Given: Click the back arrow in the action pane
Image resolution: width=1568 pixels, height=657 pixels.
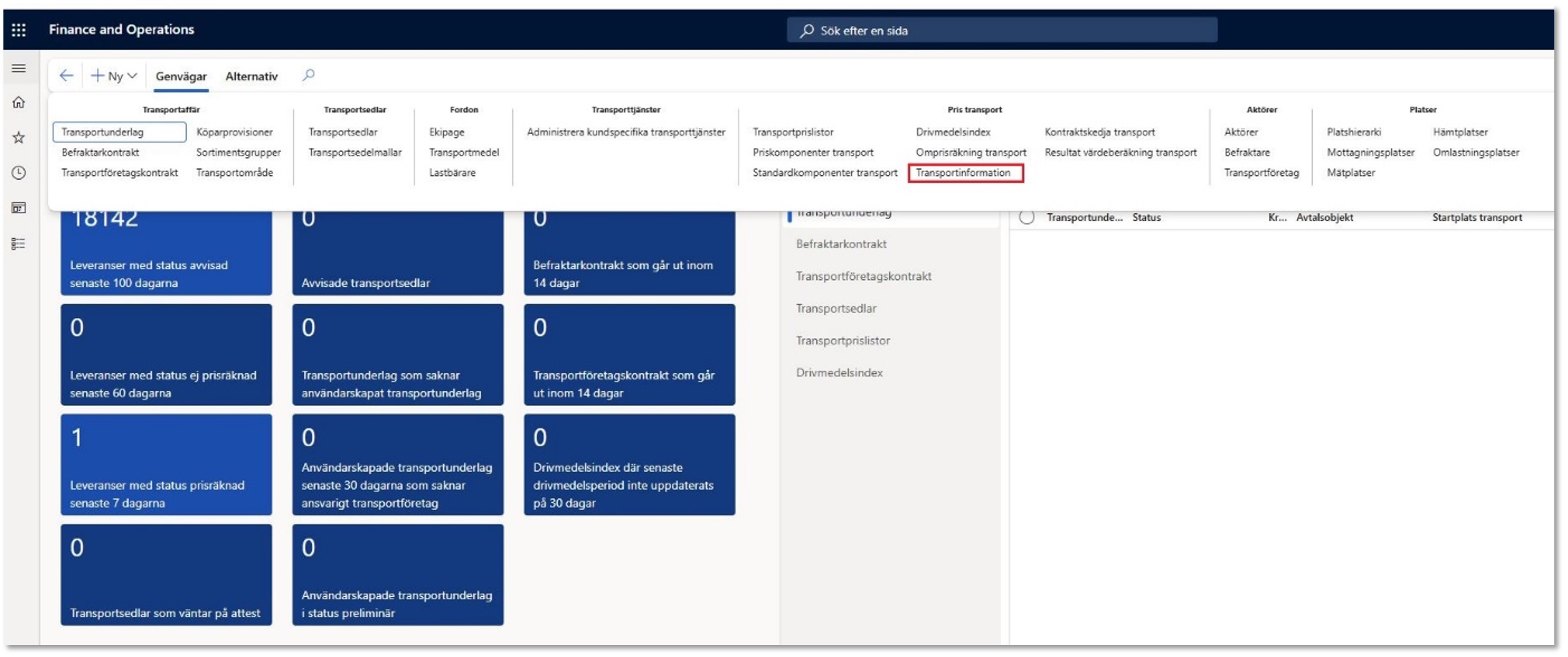Looking at the screenshot, I should 67,76.
